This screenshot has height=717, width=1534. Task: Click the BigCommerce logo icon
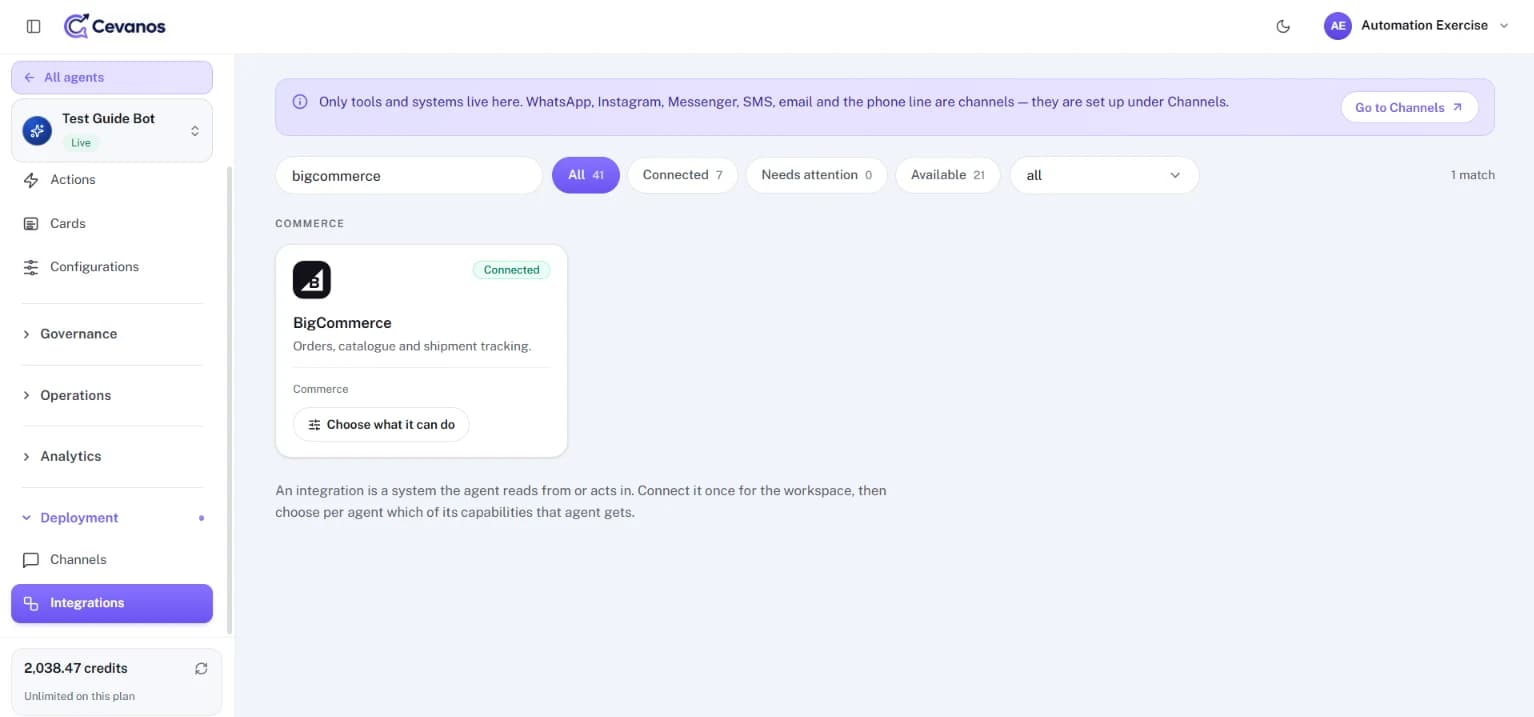312,280
